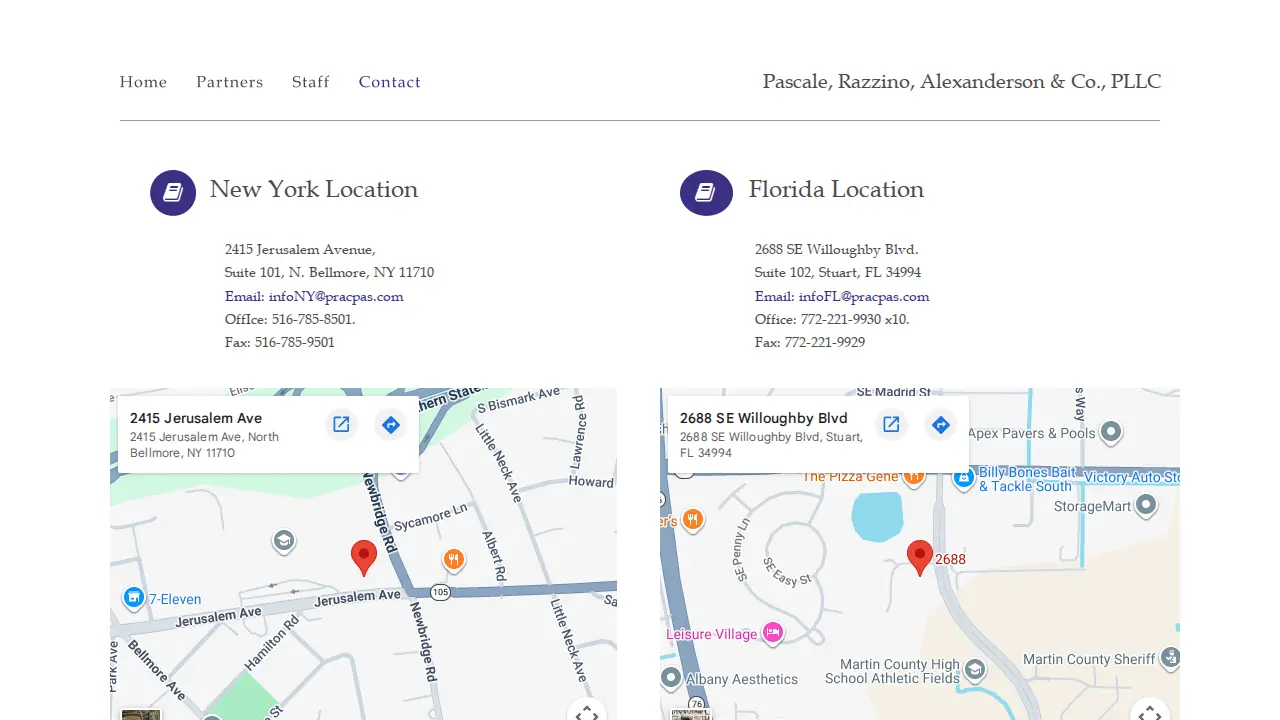Click the New York office number 516-785-8501

pos(312,319)
